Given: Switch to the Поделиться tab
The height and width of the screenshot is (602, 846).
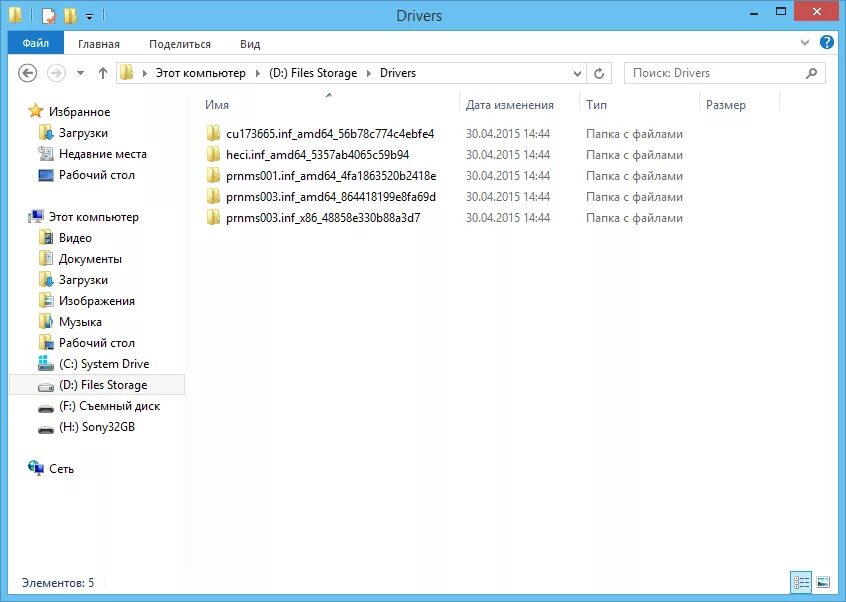Looking at the screenshot, I should coord(180,44).
